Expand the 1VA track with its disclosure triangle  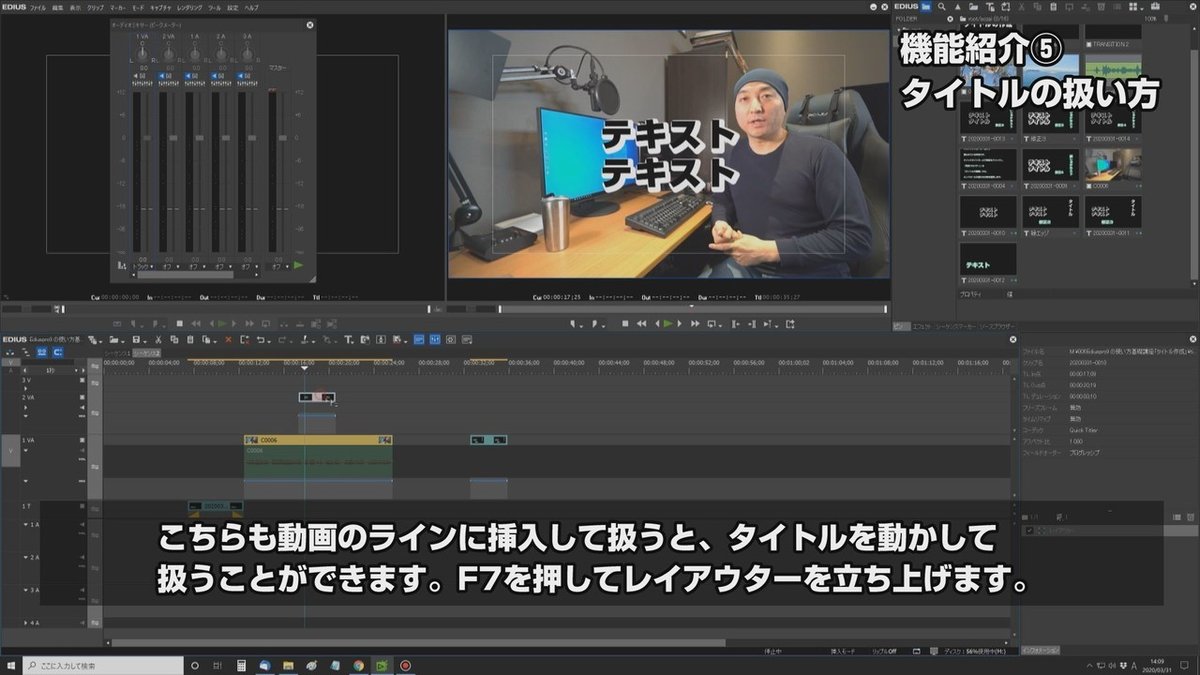click(x=25, y=450)
